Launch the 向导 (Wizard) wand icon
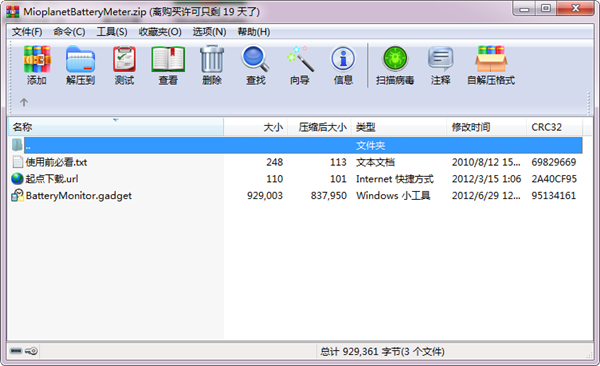 click(300, 59)
